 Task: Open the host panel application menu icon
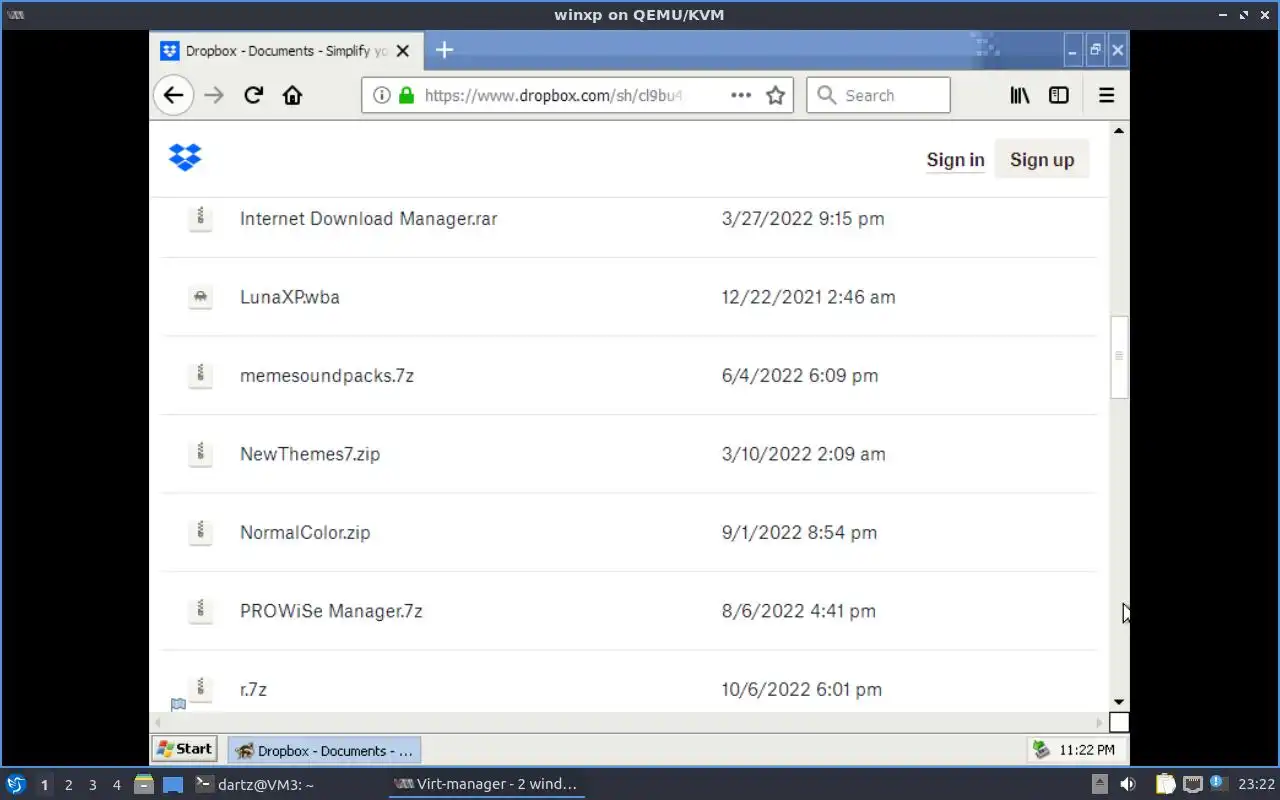pyautogui.click(x=16, y=785)
